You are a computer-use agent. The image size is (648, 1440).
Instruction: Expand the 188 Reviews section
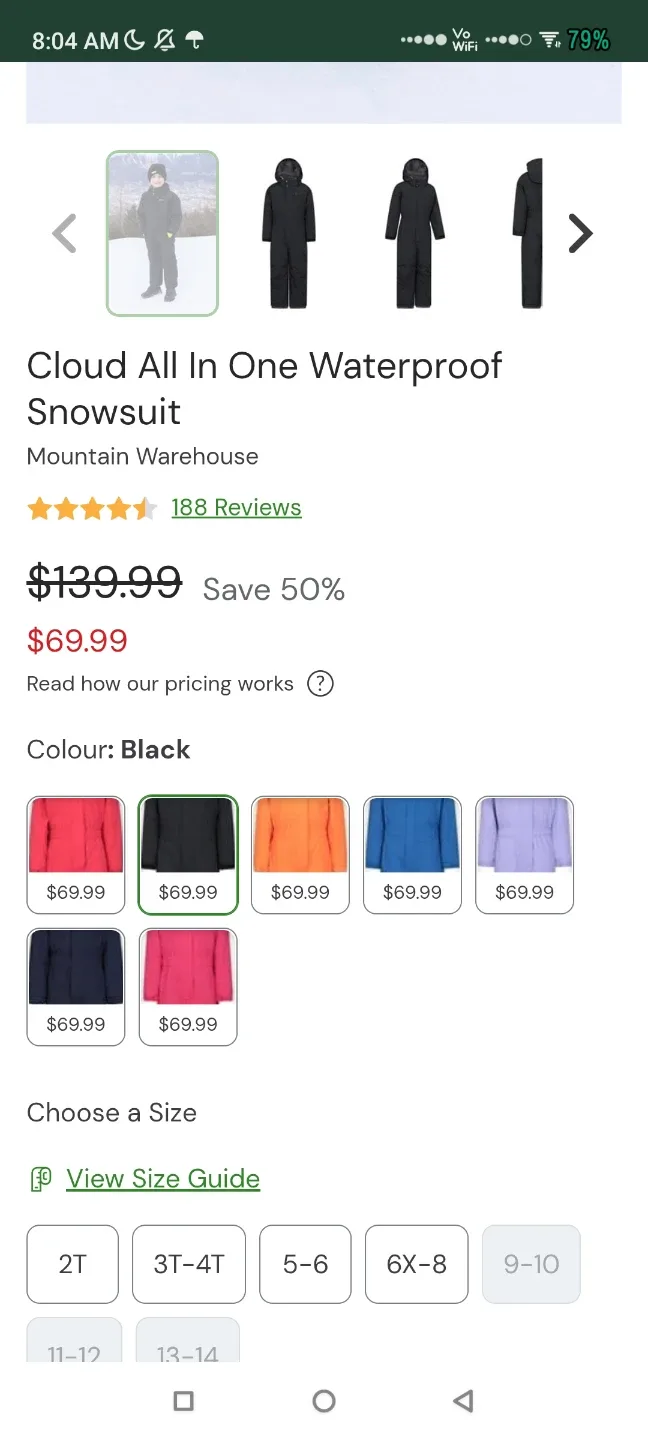(236, 507)
